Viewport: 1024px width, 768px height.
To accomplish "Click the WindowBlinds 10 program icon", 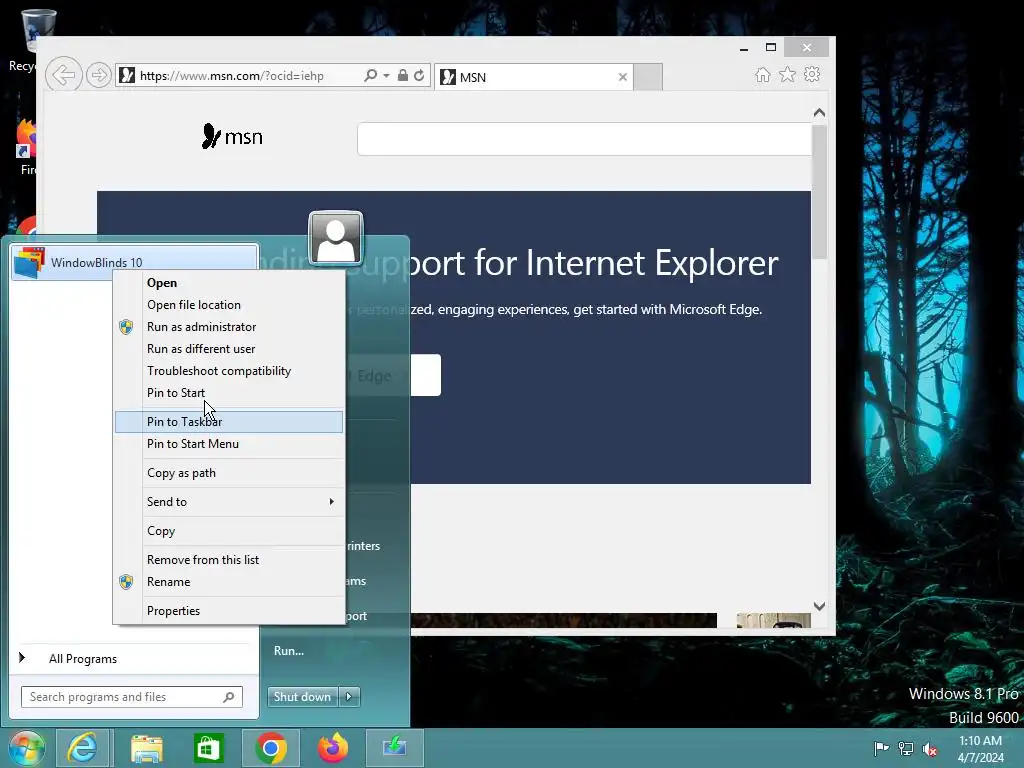I will coord(29,263).
